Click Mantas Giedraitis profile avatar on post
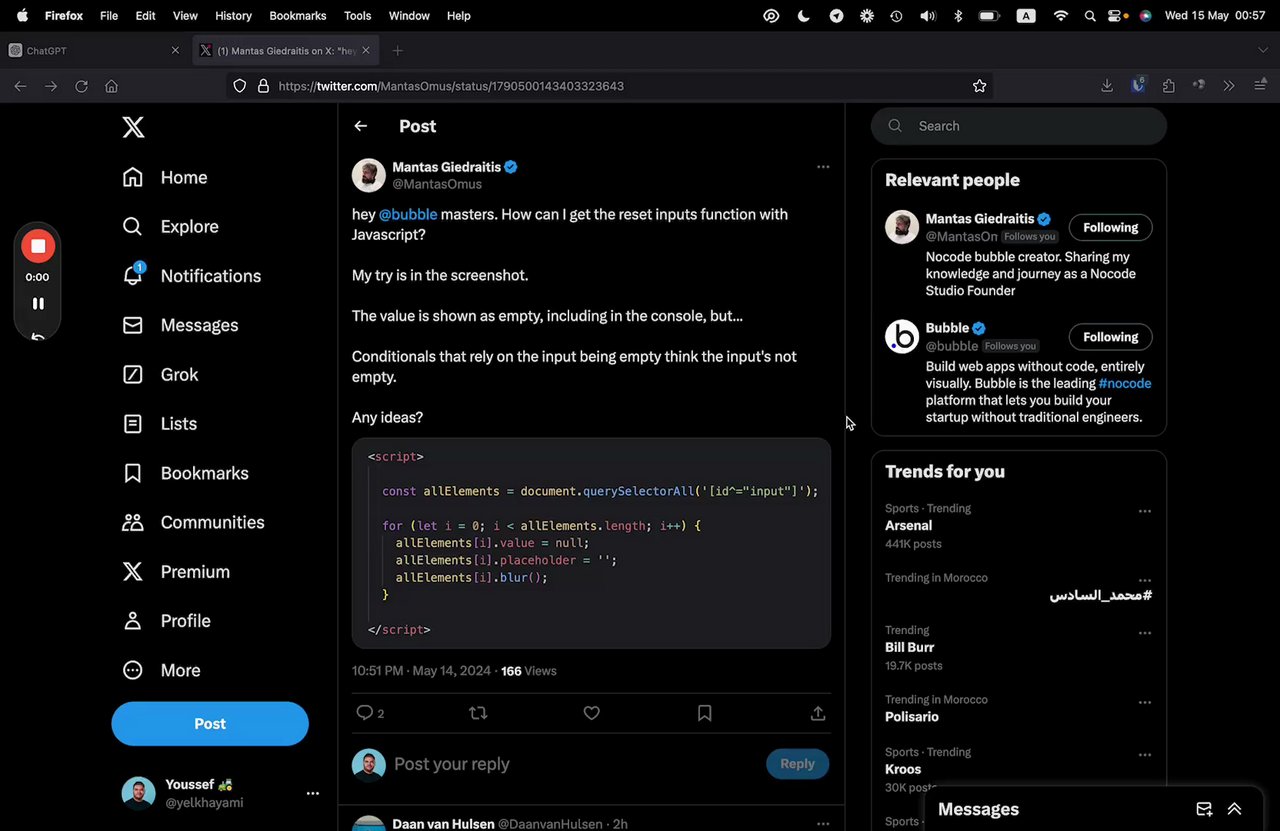The width and height of the screenshot is (1280, 831). [x=369, y=175]
